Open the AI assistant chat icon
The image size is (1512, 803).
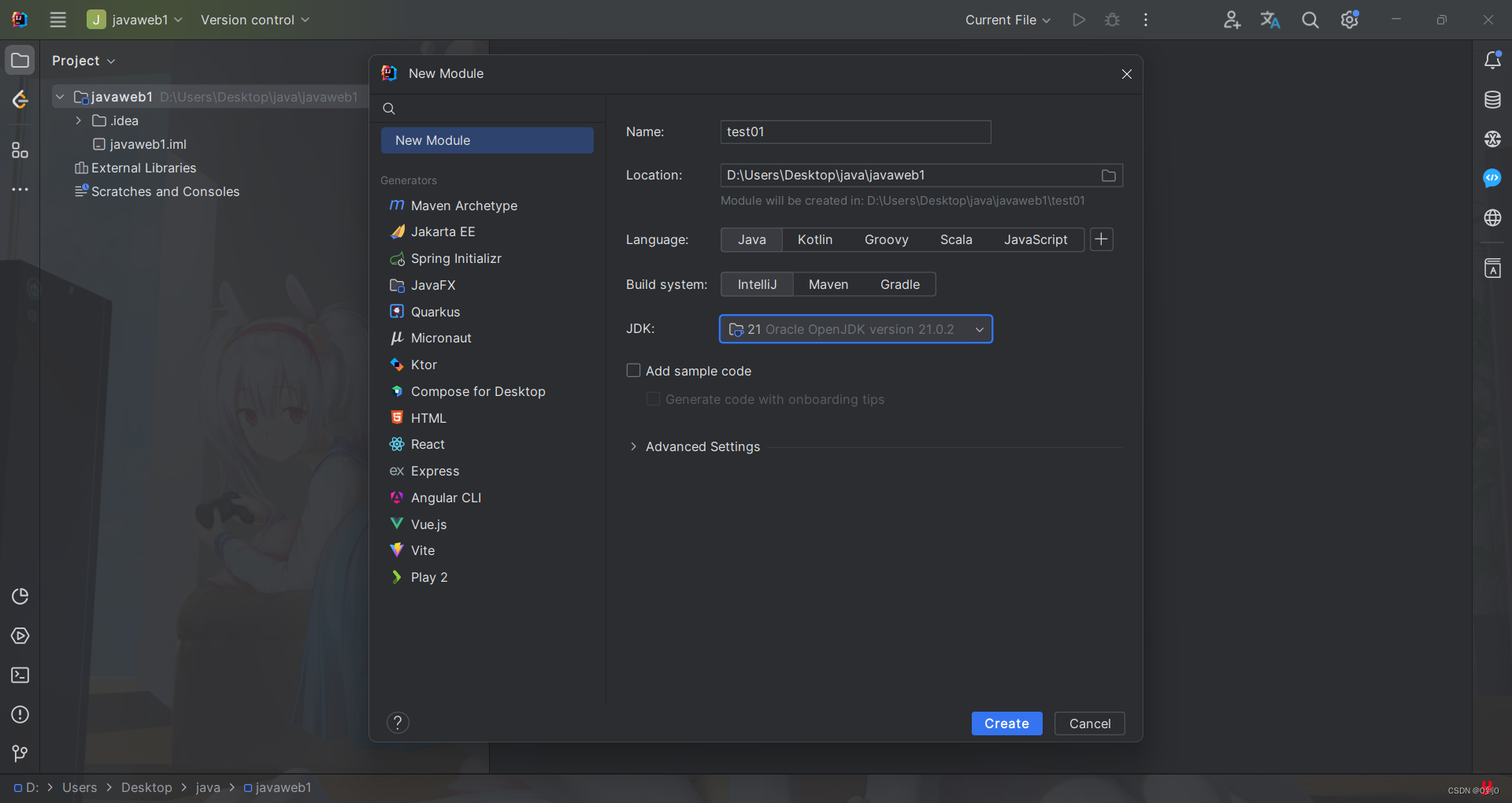point(1492,179)
